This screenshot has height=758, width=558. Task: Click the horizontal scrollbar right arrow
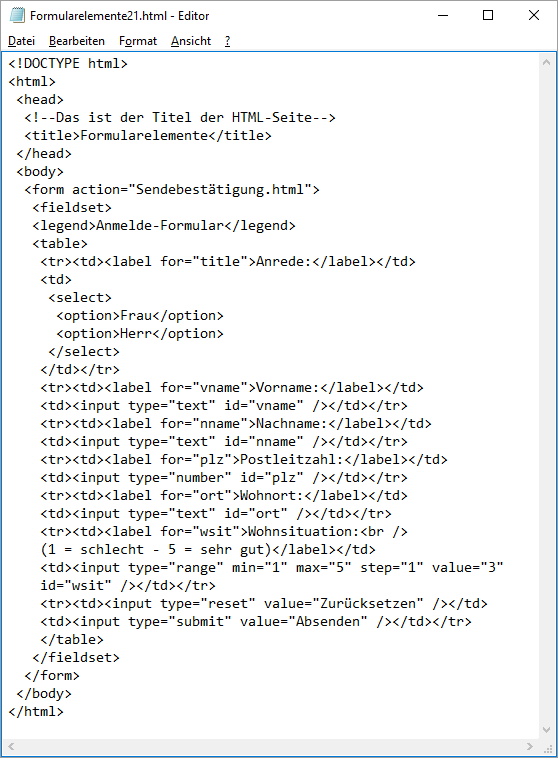point(530,746)
